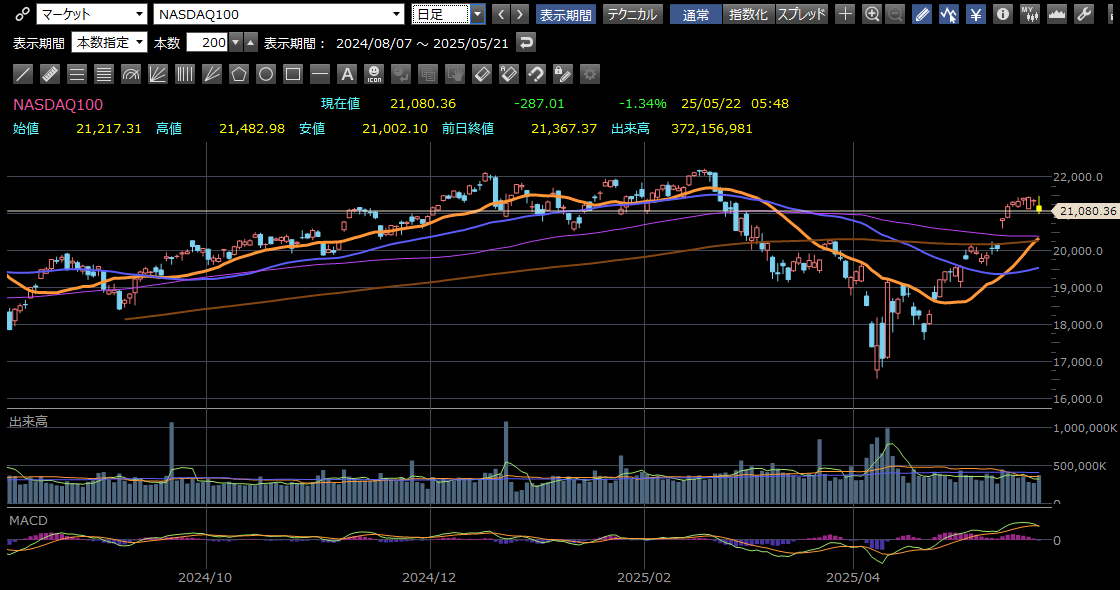The image size is (1120, 590).
Task: Open the MY chart candlestick icon
Action: pyautogui.click(x=1029, y=14)
